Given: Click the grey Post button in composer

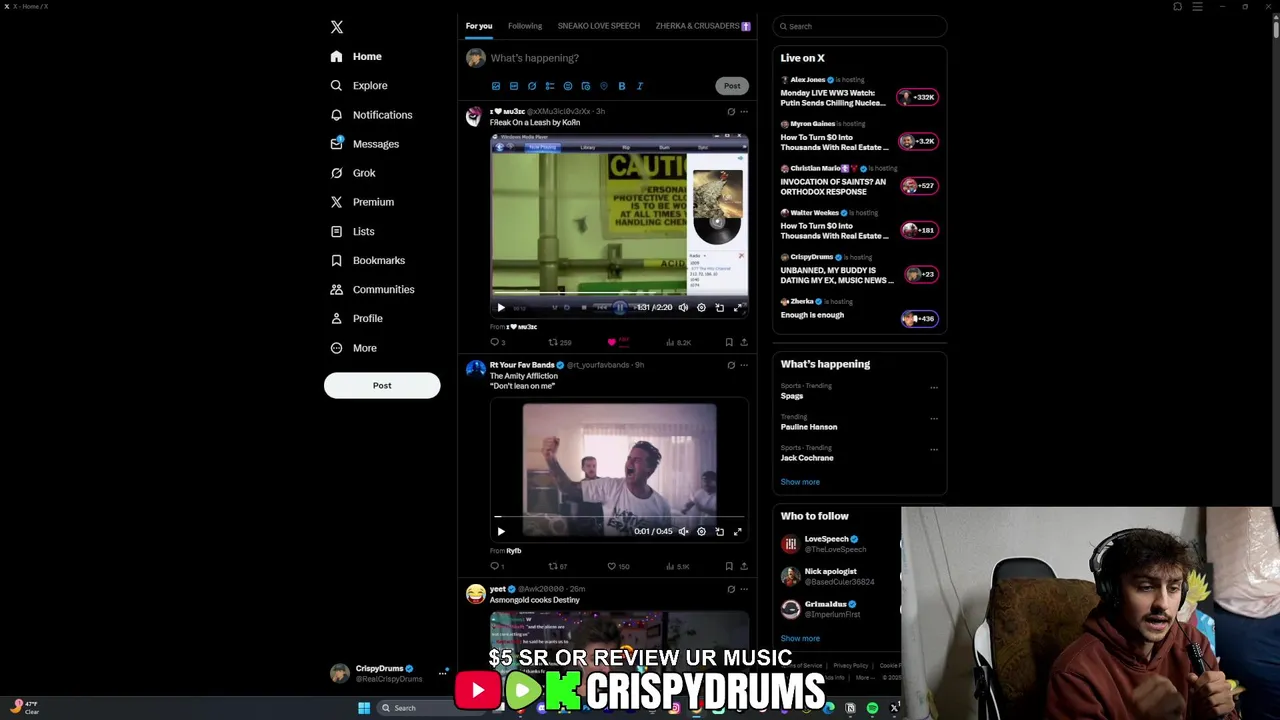Looking at the screenshot, I should pyautogui.click(x=732, y=86).
